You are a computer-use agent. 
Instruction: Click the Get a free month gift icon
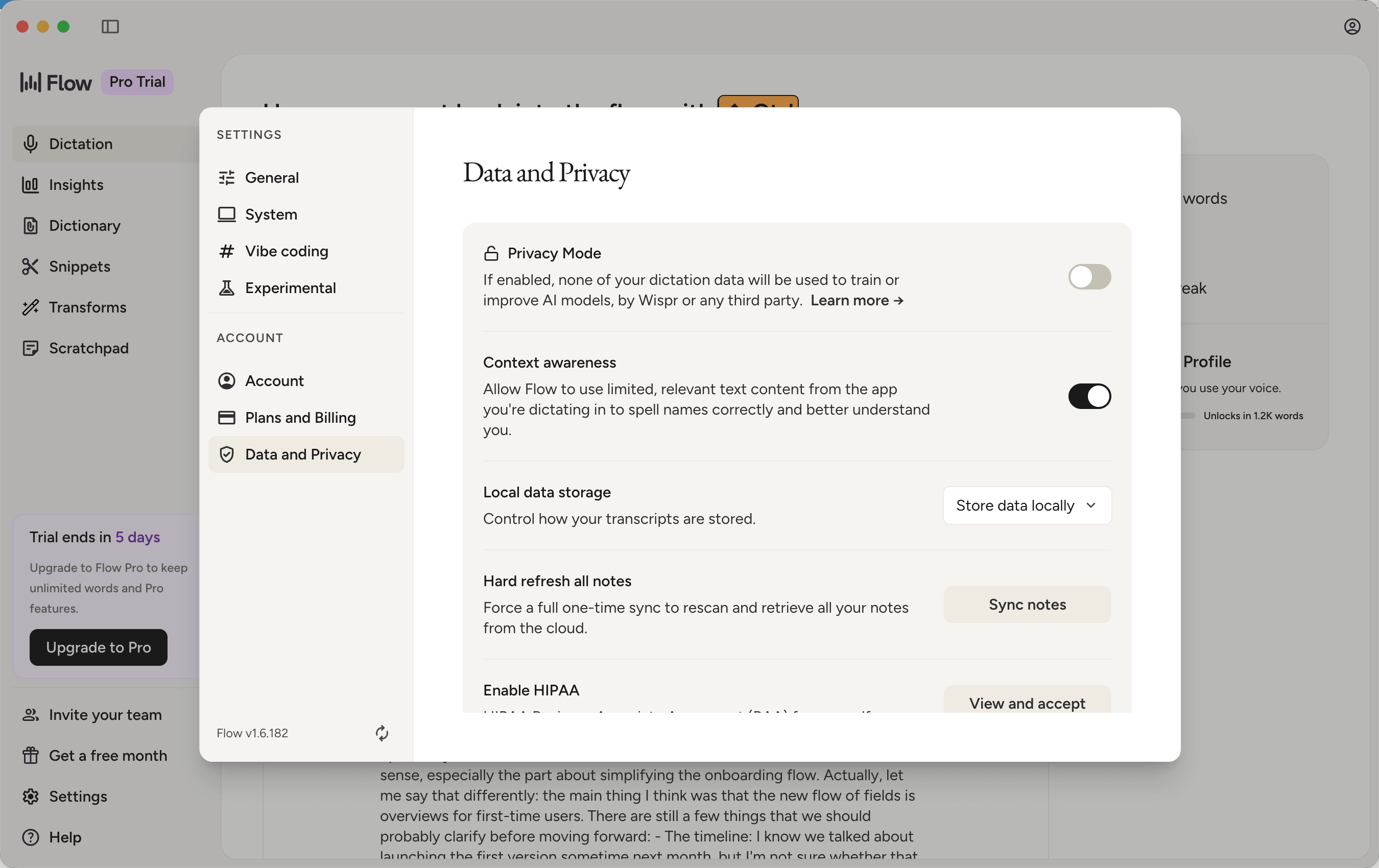30,756
